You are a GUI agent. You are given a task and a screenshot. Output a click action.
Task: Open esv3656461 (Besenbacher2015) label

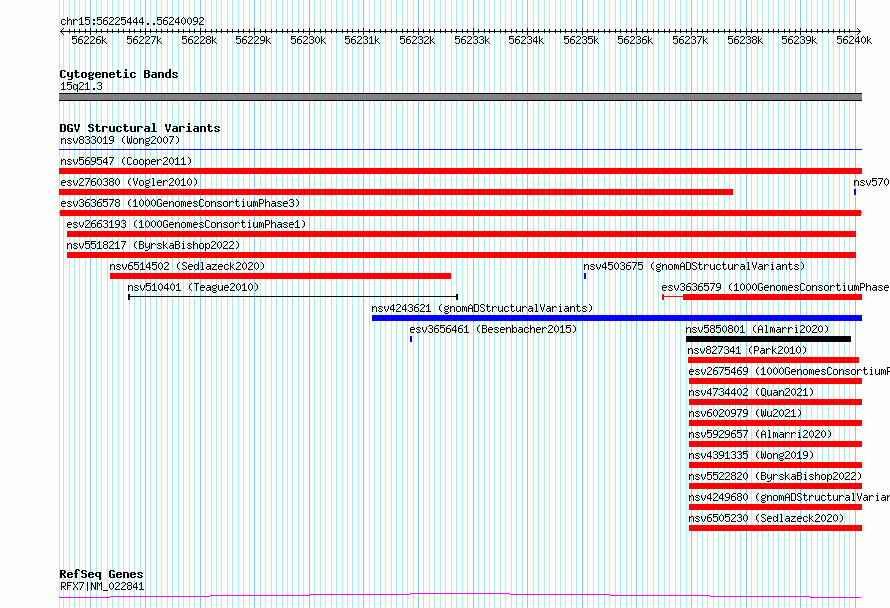tap(493, 329)
